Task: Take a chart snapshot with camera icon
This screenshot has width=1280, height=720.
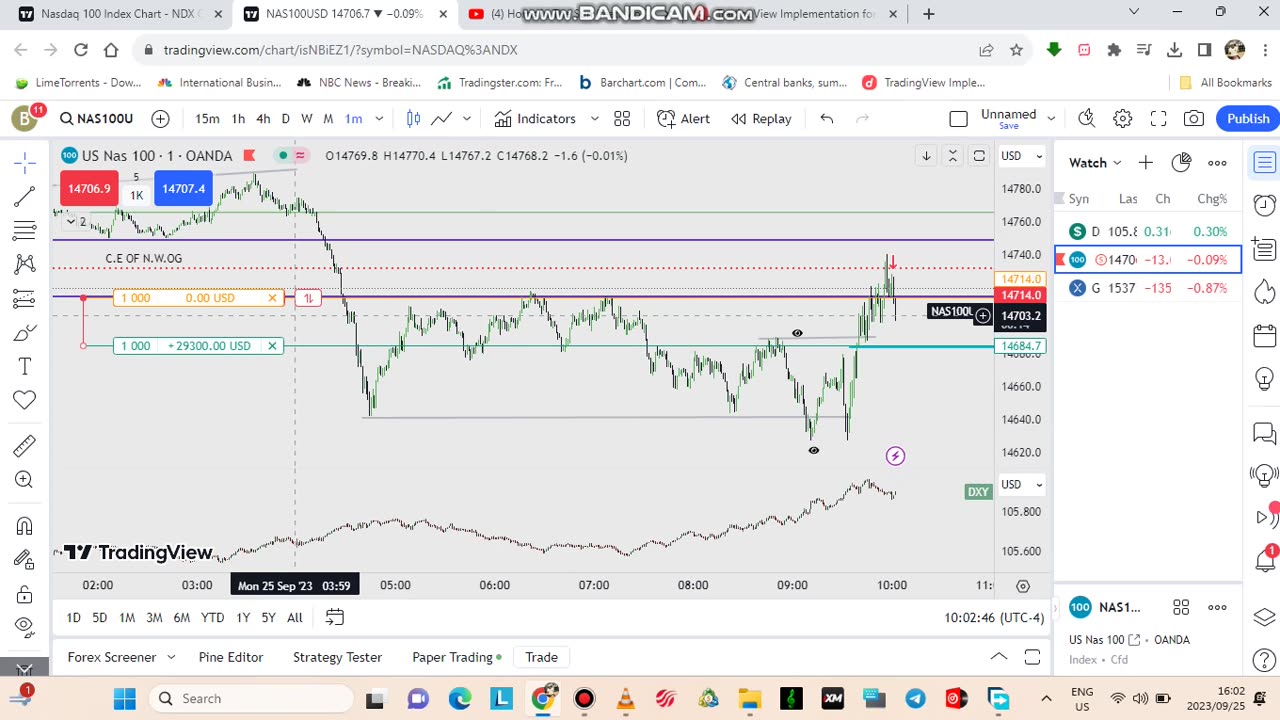Action: pyautogui.click(x=1194, y=118)
